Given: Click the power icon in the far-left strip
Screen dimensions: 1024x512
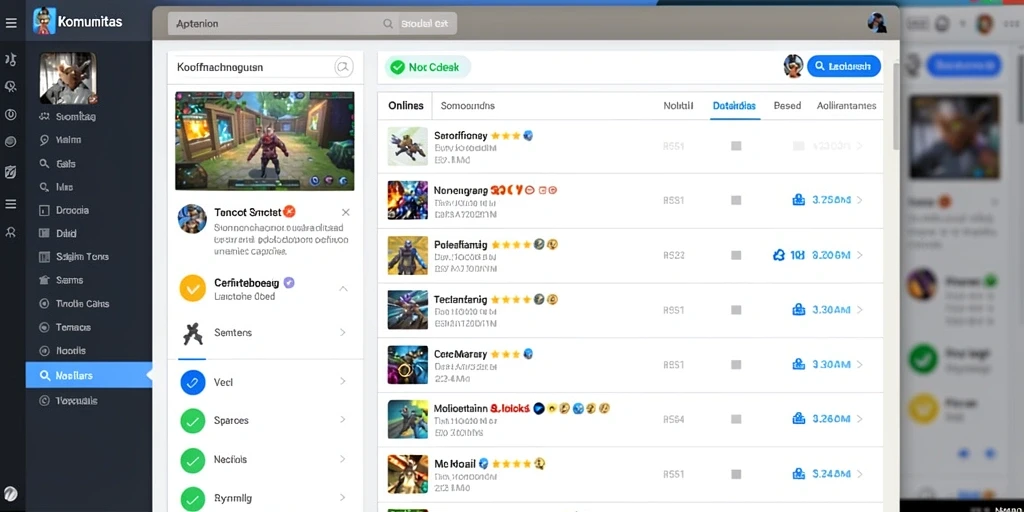Looking at the screenshot, I should tap(10, 114).
